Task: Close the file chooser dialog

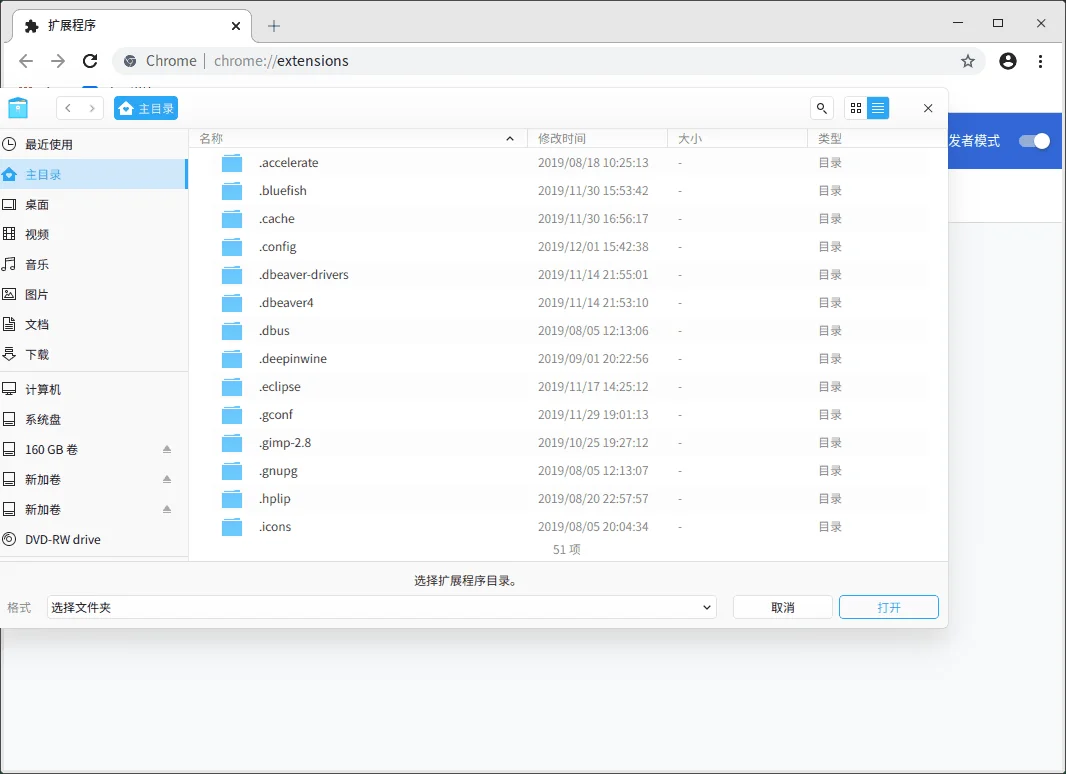Action: pyautogui.click(x=927, y=108)
